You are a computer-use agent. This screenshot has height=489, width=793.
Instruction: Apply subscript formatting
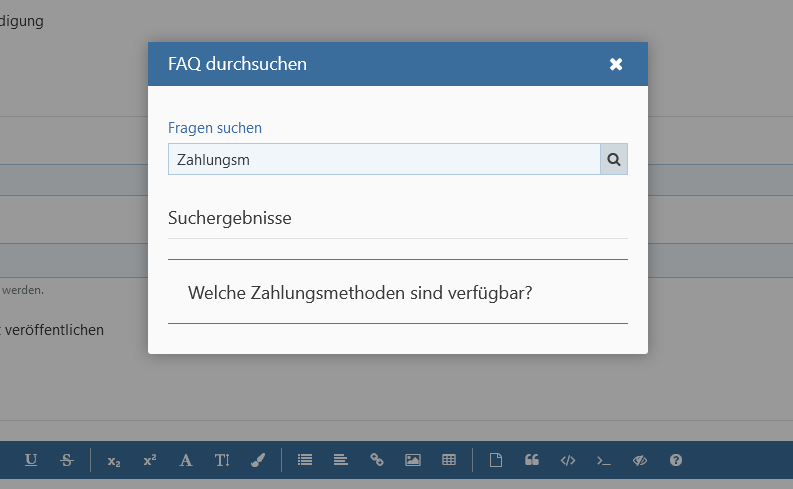point(114,460)
